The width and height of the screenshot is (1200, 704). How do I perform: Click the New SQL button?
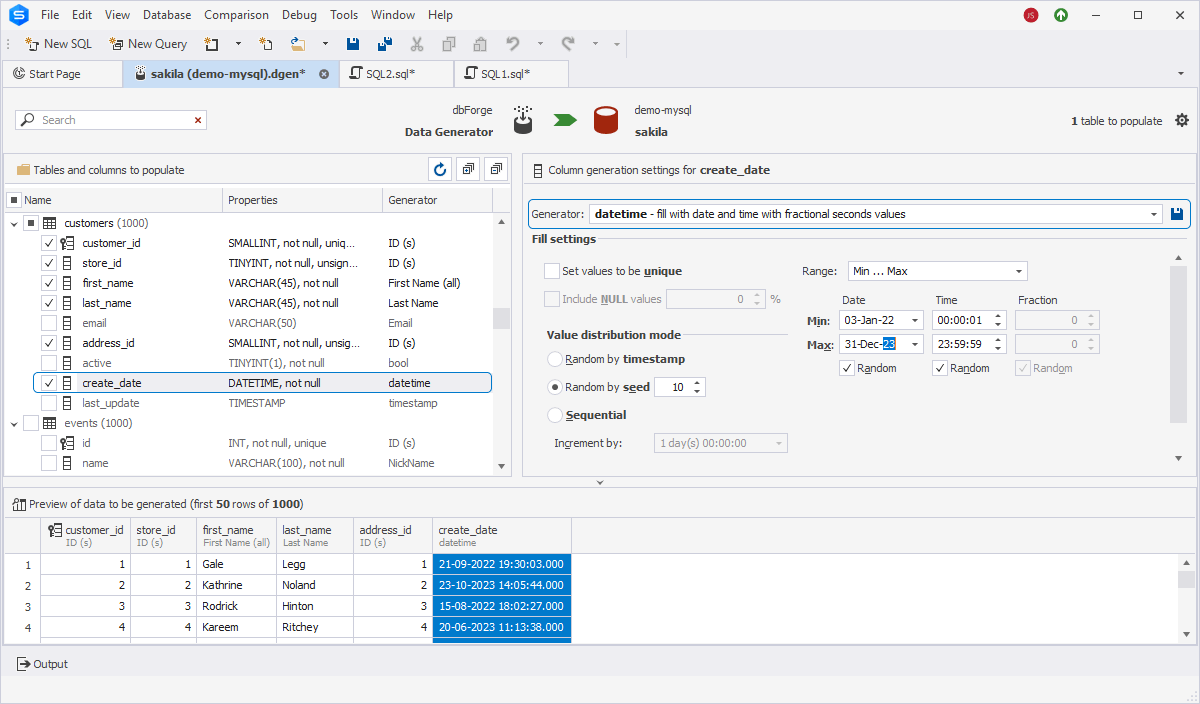[58, 43]
